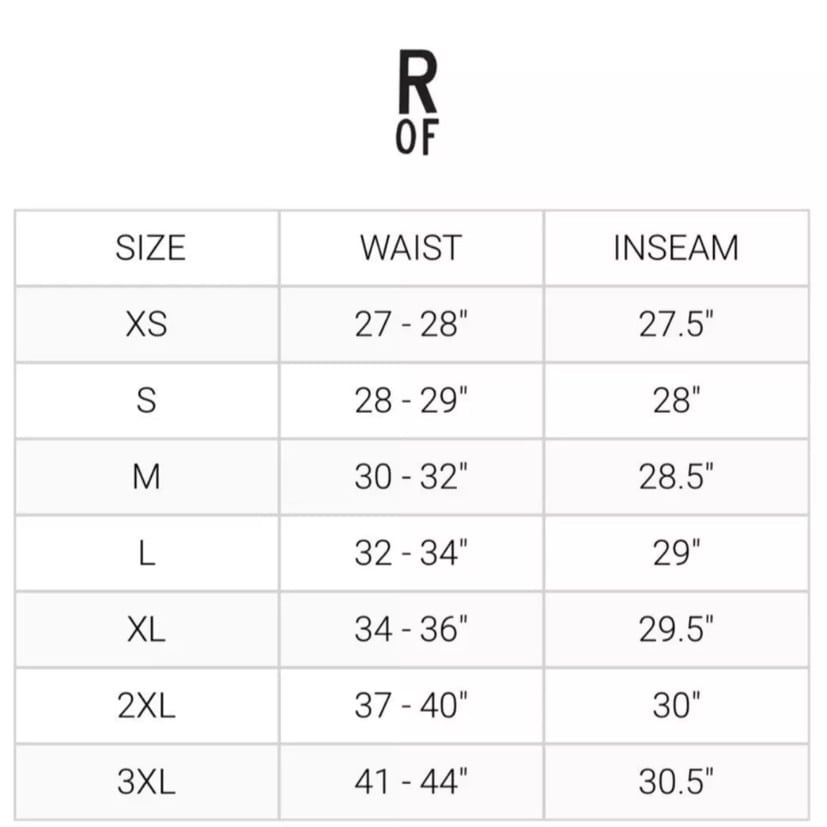Click the 28 - 29" waist cell
Screen dimensions: 827x827
[x=411, y=400]
